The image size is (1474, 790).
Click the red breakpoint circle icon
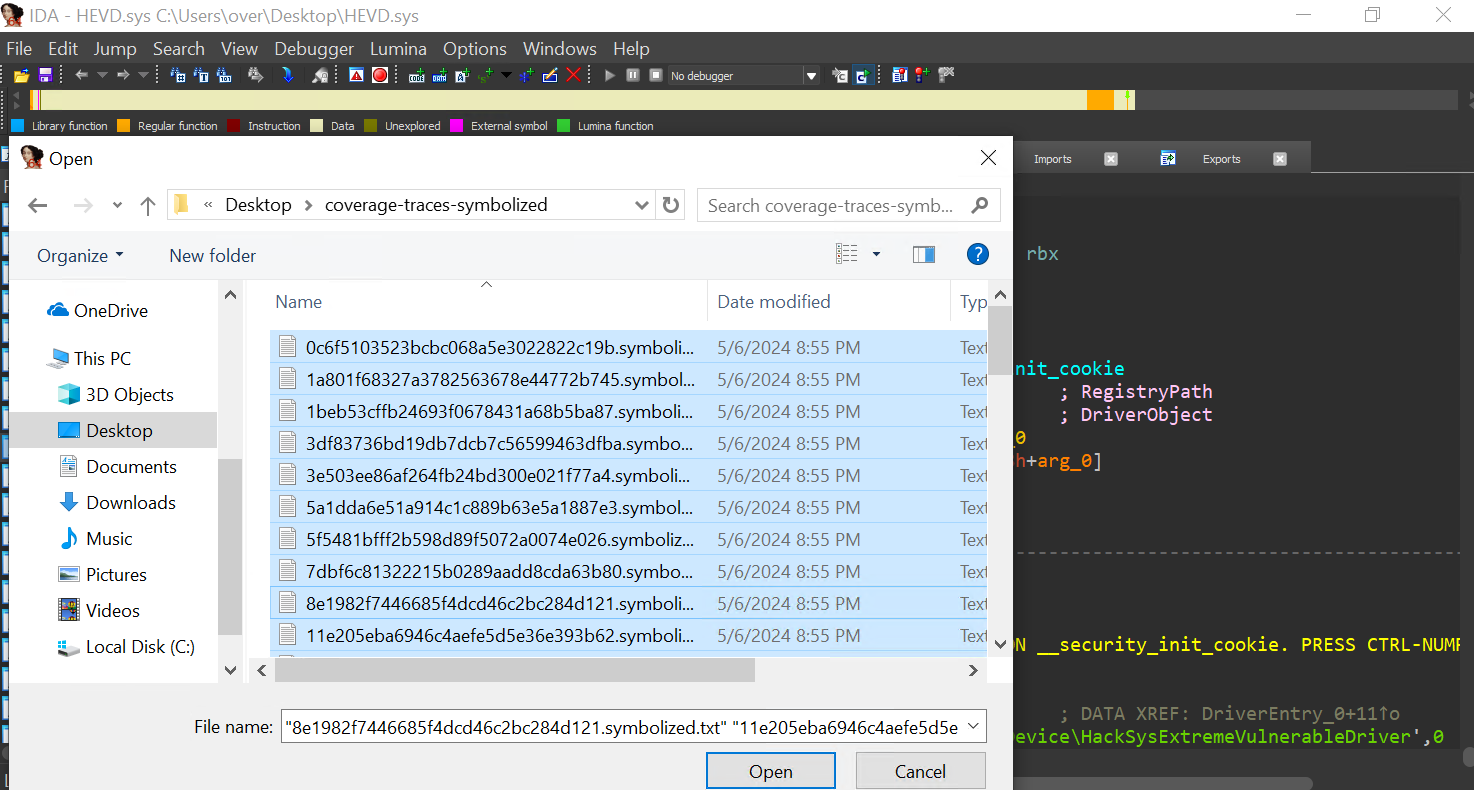pyautogui.click(x=380, y=75)
